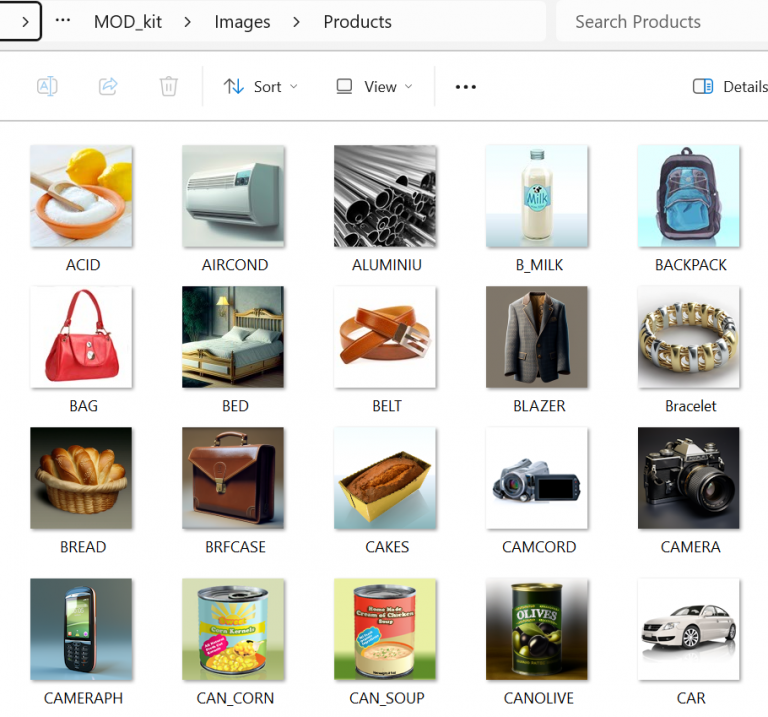This screenshot has height=717, width=768.
Task: Show hidden path via breadcrumb ellipsis
Action: tap(63, 22)
